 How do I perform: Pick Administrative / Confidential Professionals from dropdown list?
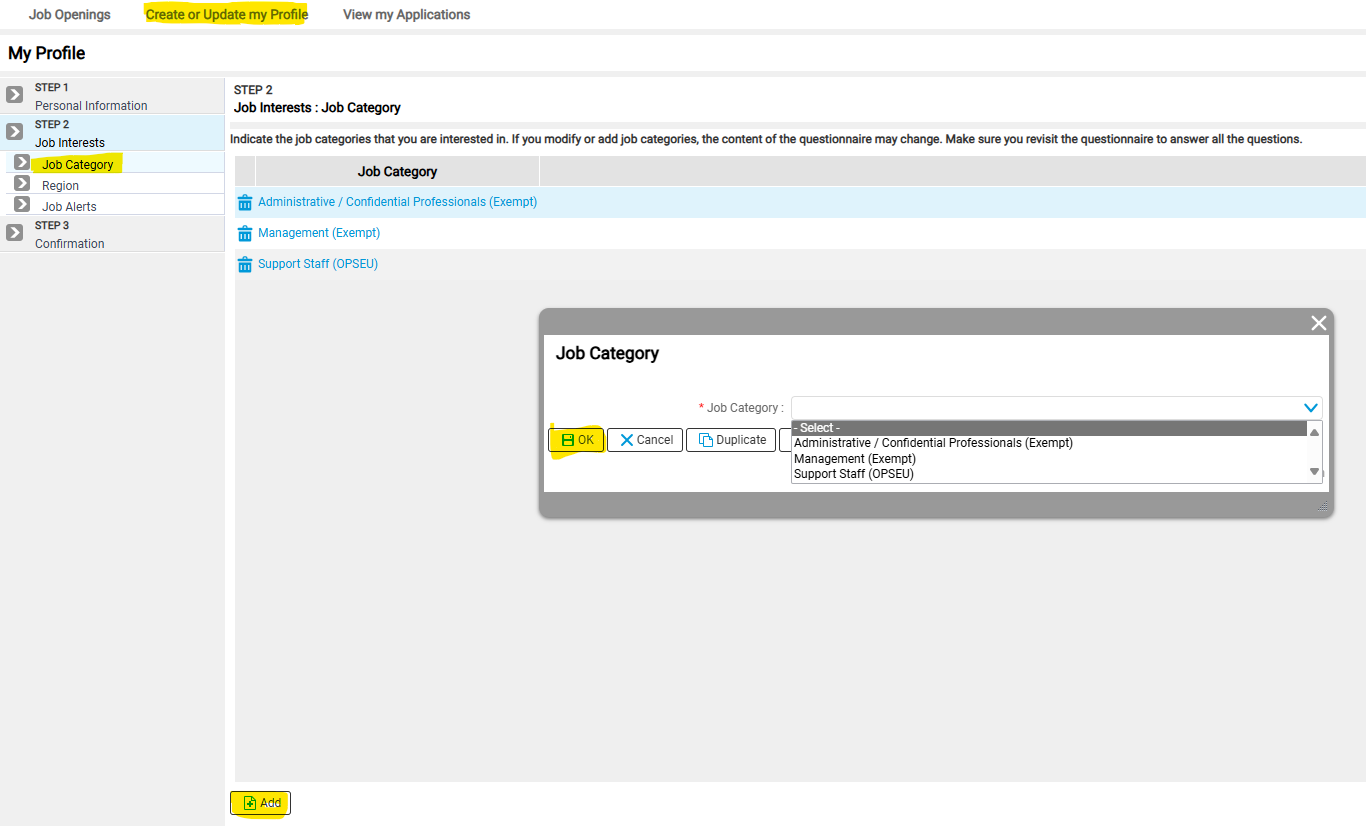[x=932, y=443]
